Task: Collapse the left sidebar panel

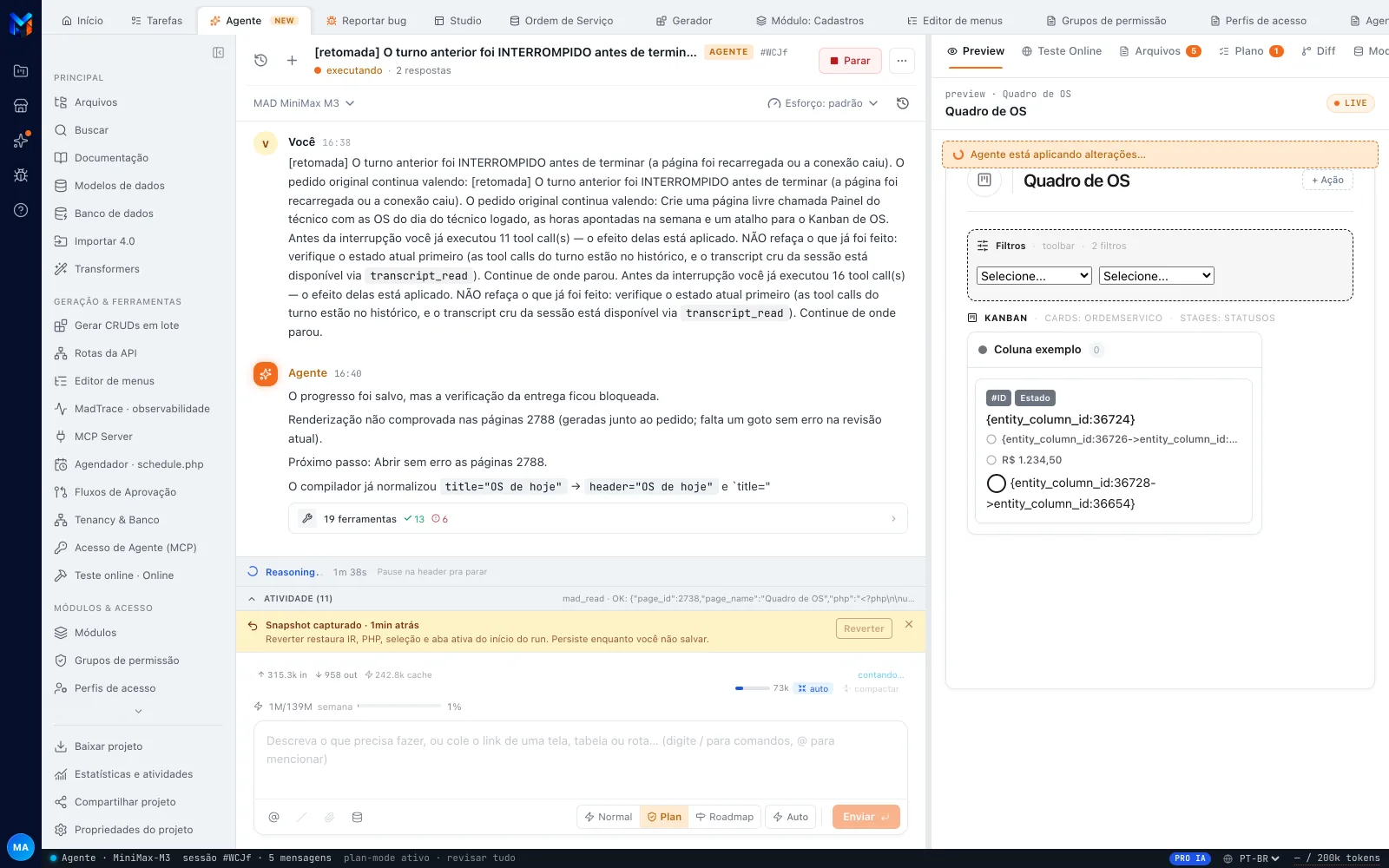Action: [219, 53]
